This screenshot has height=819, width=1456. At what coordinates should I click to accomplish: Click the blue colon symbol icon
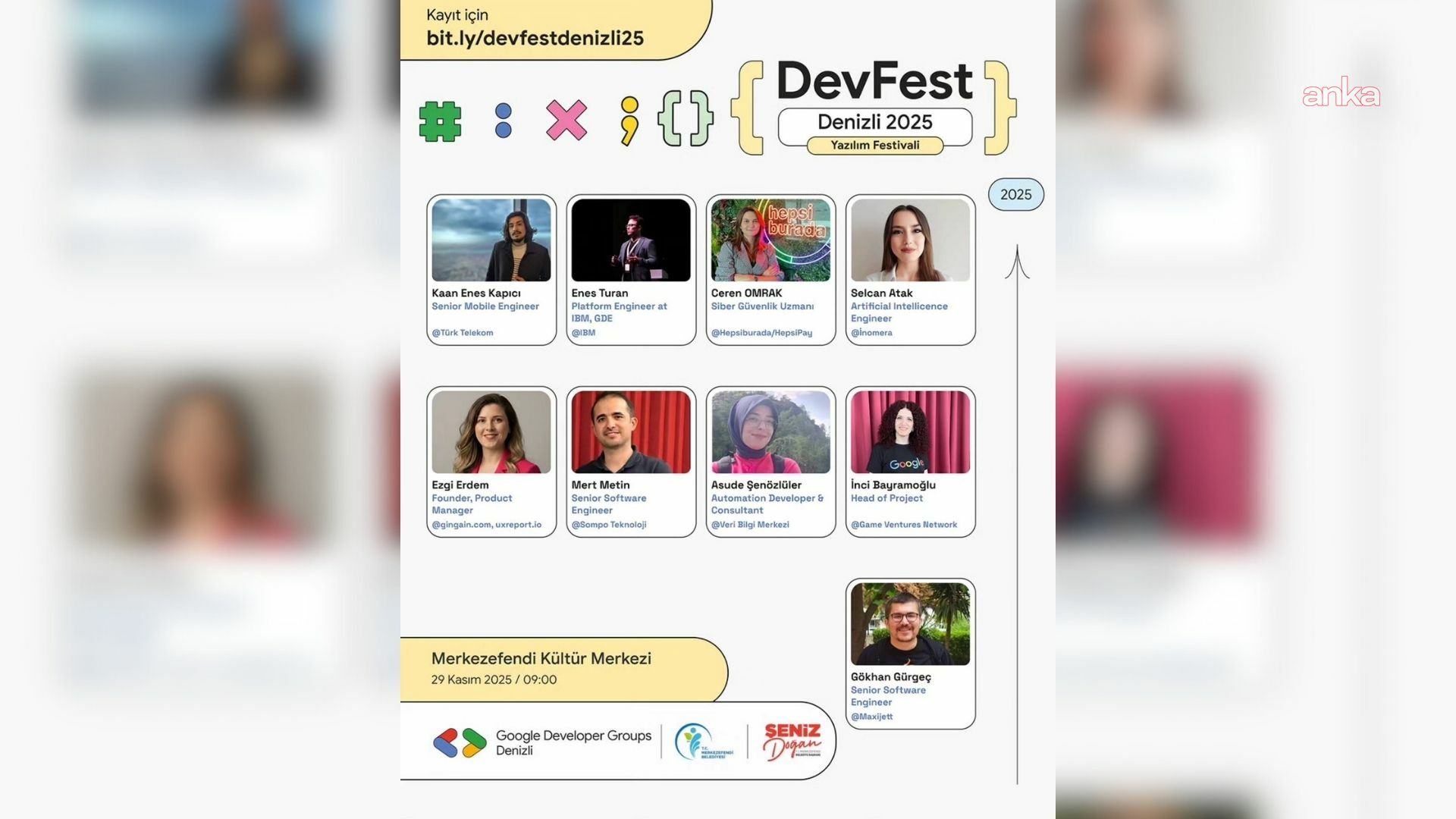click(503, 121)
